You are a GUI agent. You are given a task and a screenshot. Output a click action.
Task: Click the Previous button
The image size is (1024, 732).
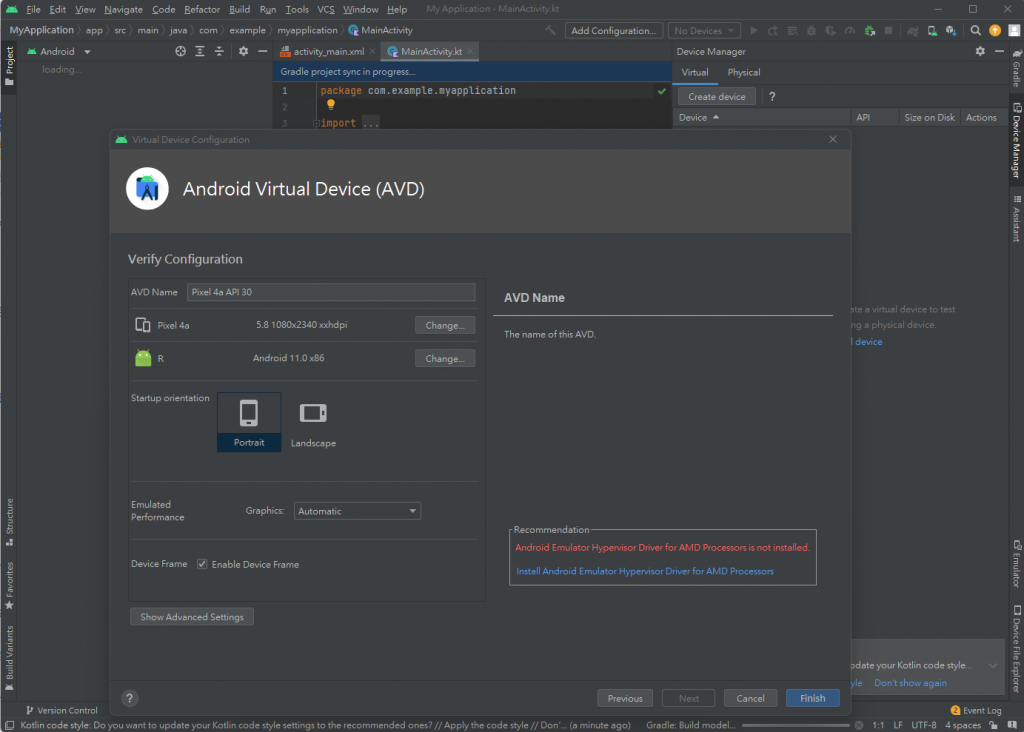tap(625, 698)
